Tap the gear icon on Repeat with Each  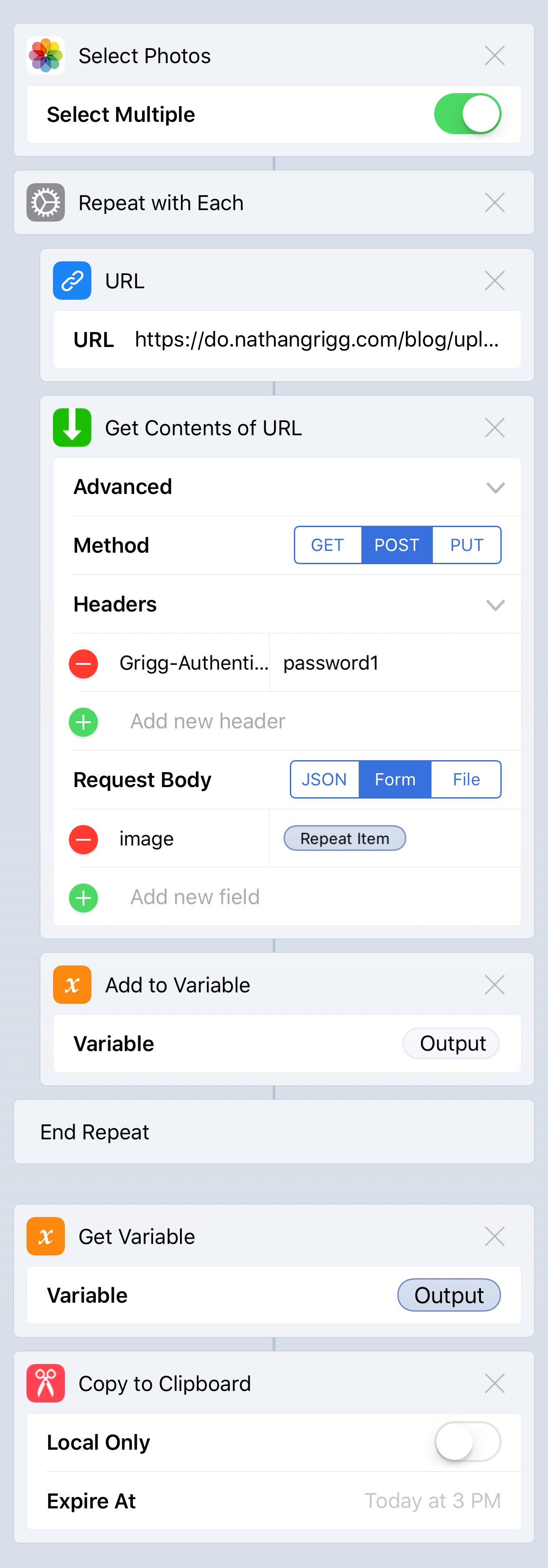click(45, 203)
